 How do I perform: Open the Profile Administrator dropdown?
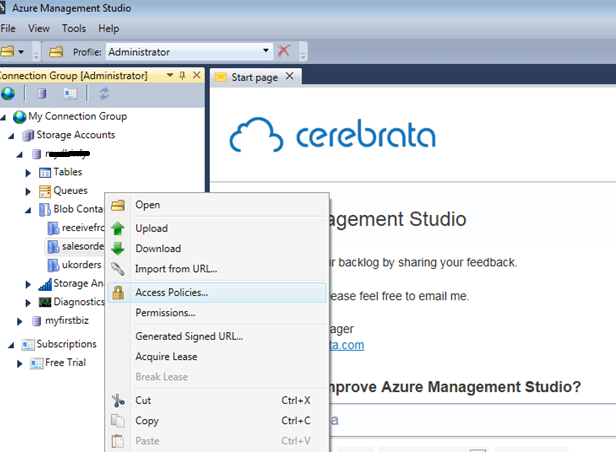point(266,51)
